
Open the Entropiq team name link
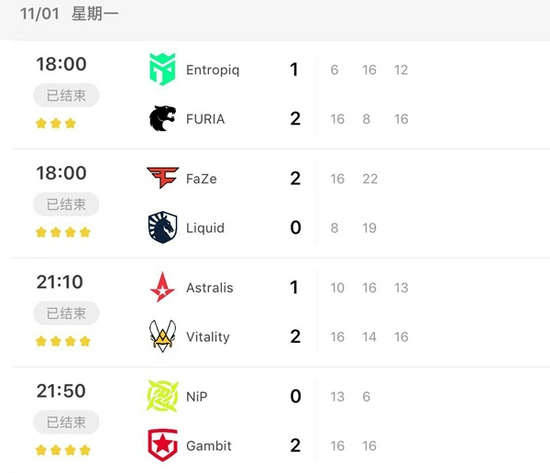point(213,70)
